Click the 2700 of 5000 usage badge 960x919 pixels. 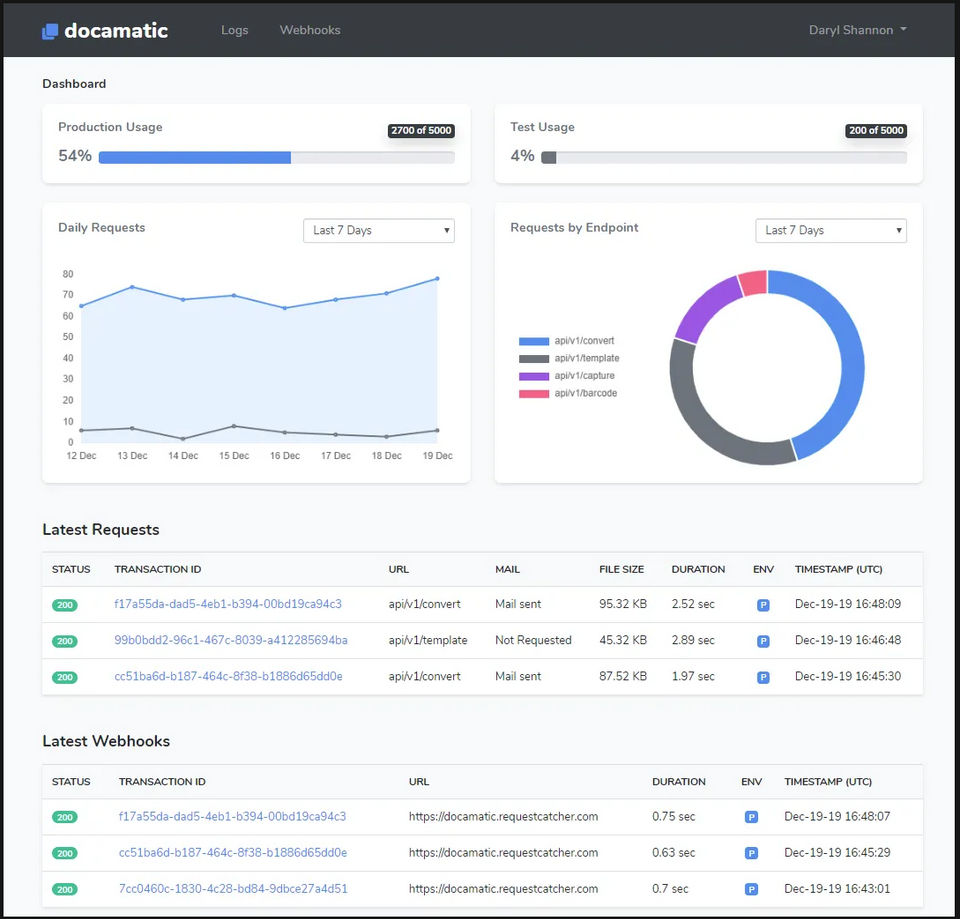tap(421, 130)
